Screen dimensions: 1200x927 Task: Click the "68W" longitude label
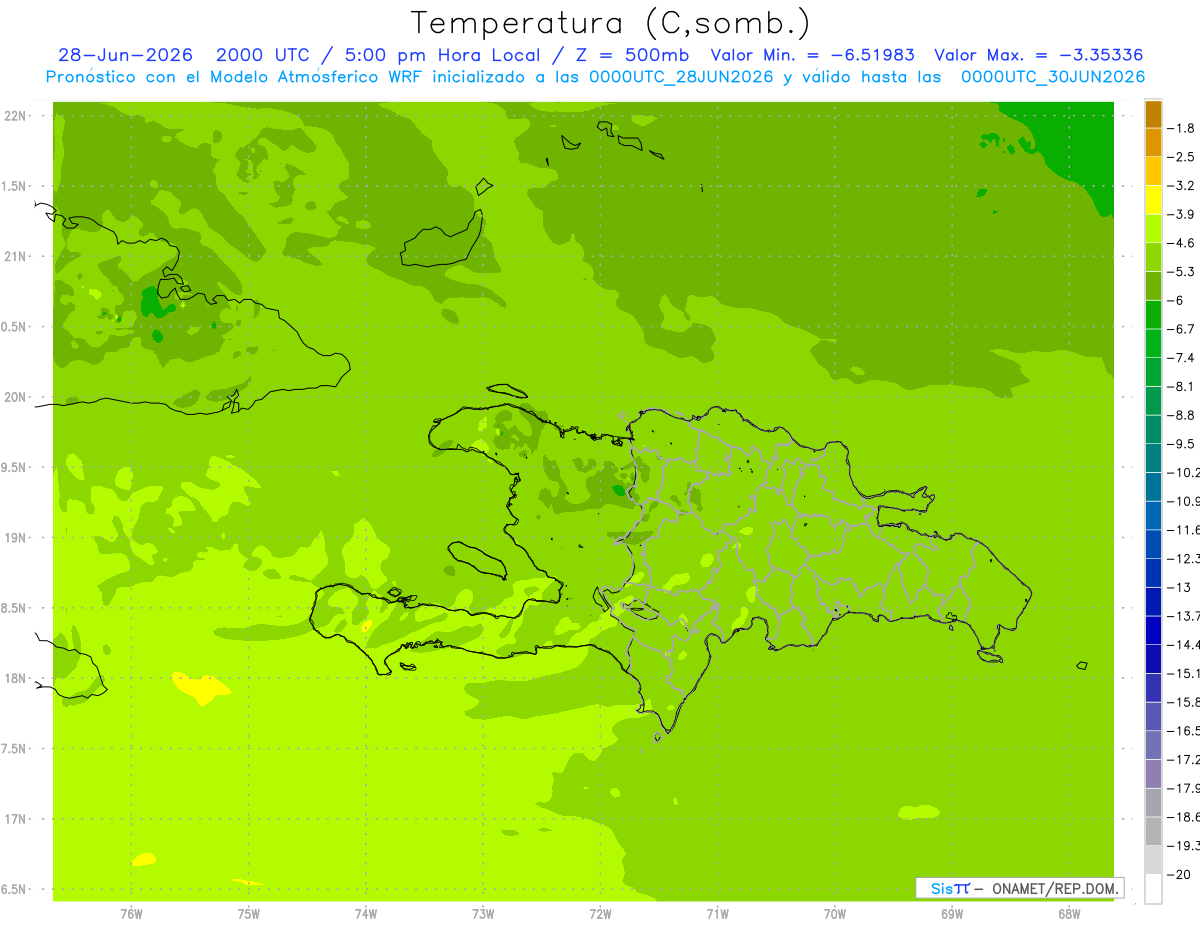[x=1069, y=914]
